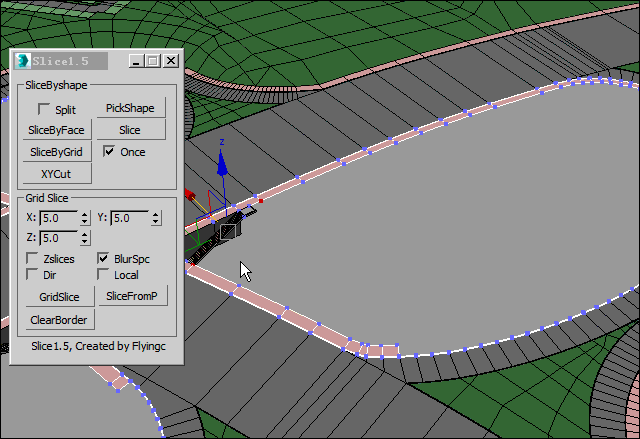The height and width of the screenshot is (439, 640).
Task: Click the 'Slice1.5, Created by Flyingc' label
Action: [x=98, y=346]
